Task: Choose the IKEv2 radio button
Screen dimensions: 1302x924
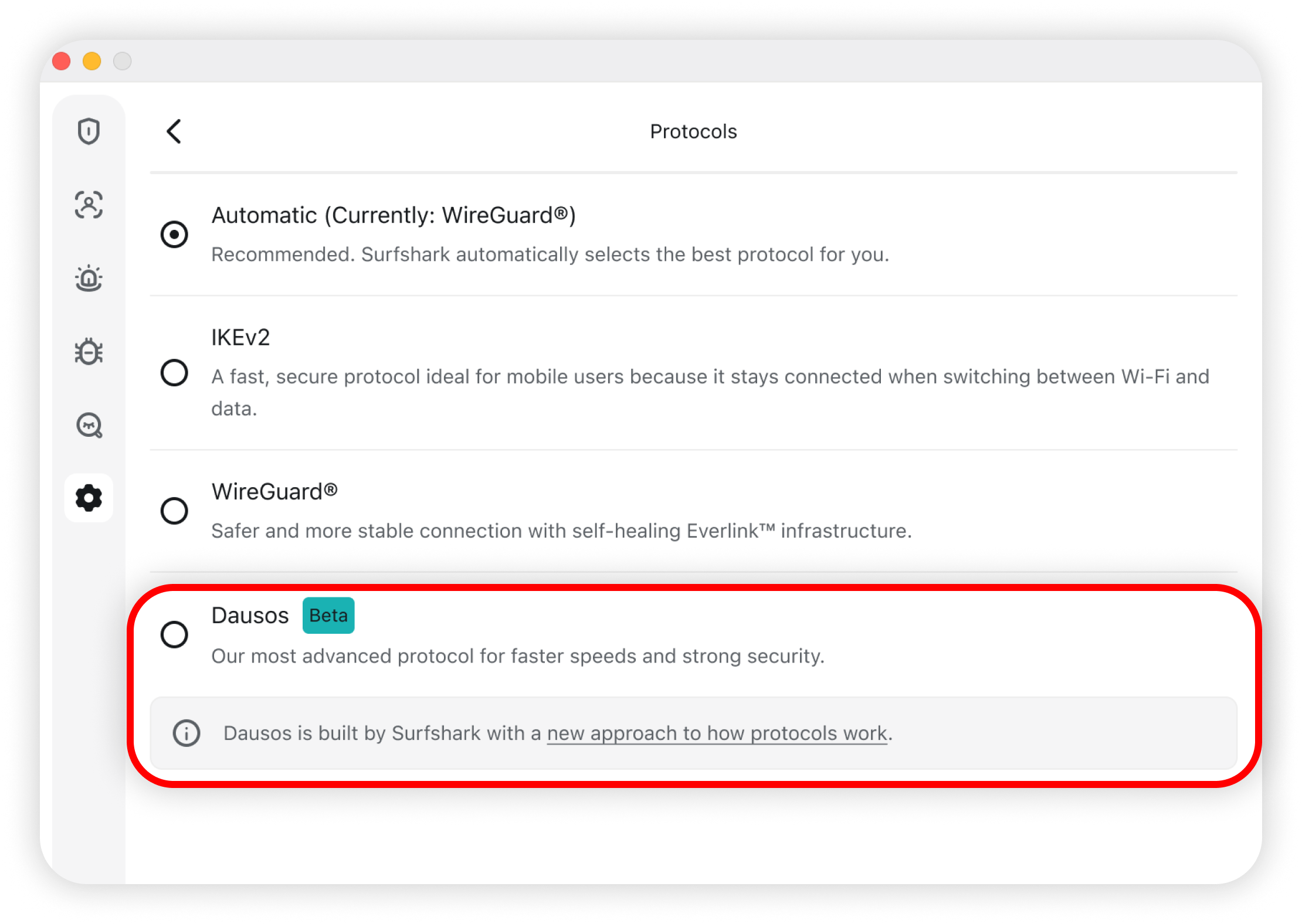Action: coord(174,373)
